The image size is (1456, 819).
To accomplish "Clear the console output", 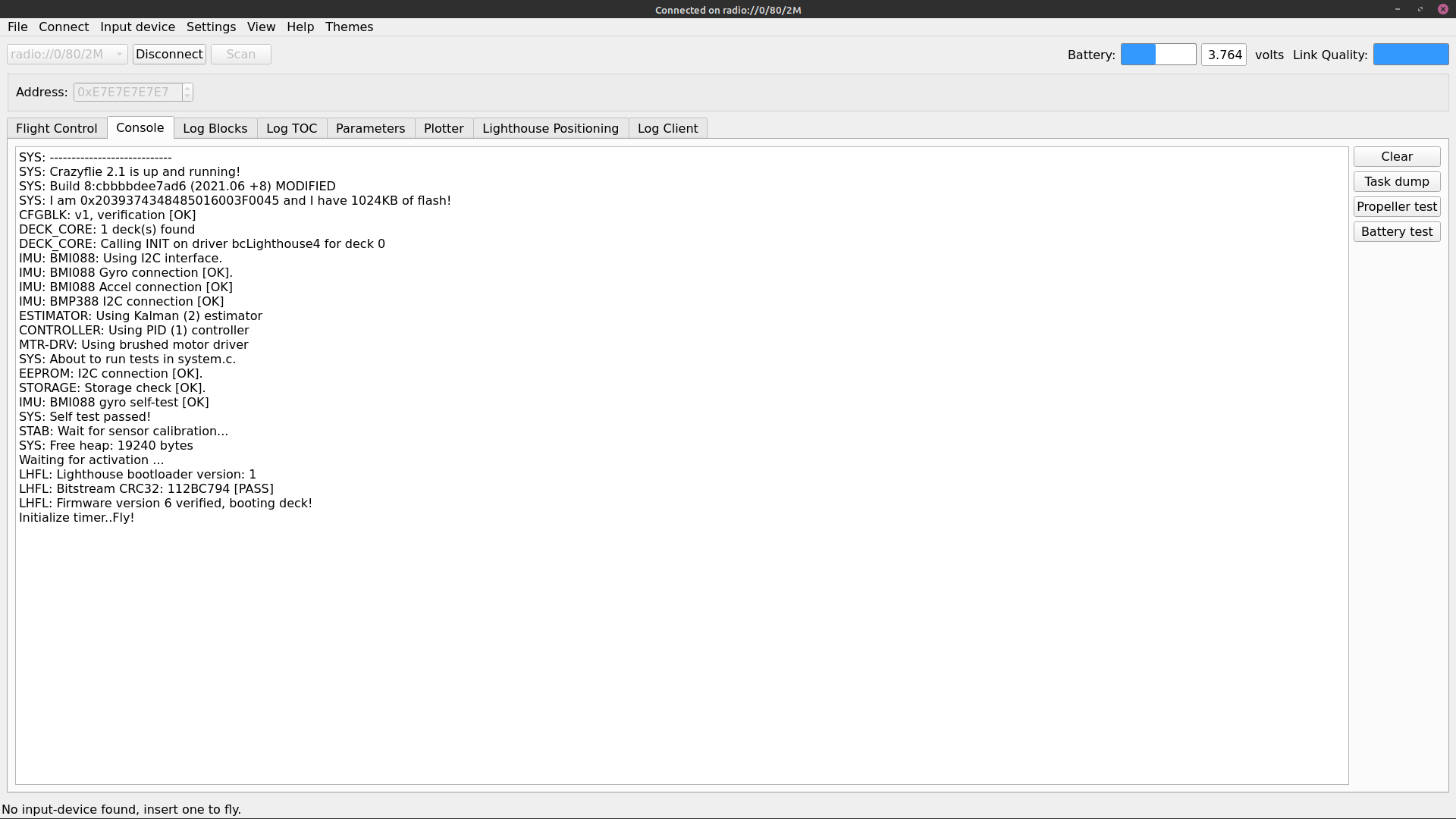I will 1397,157.
